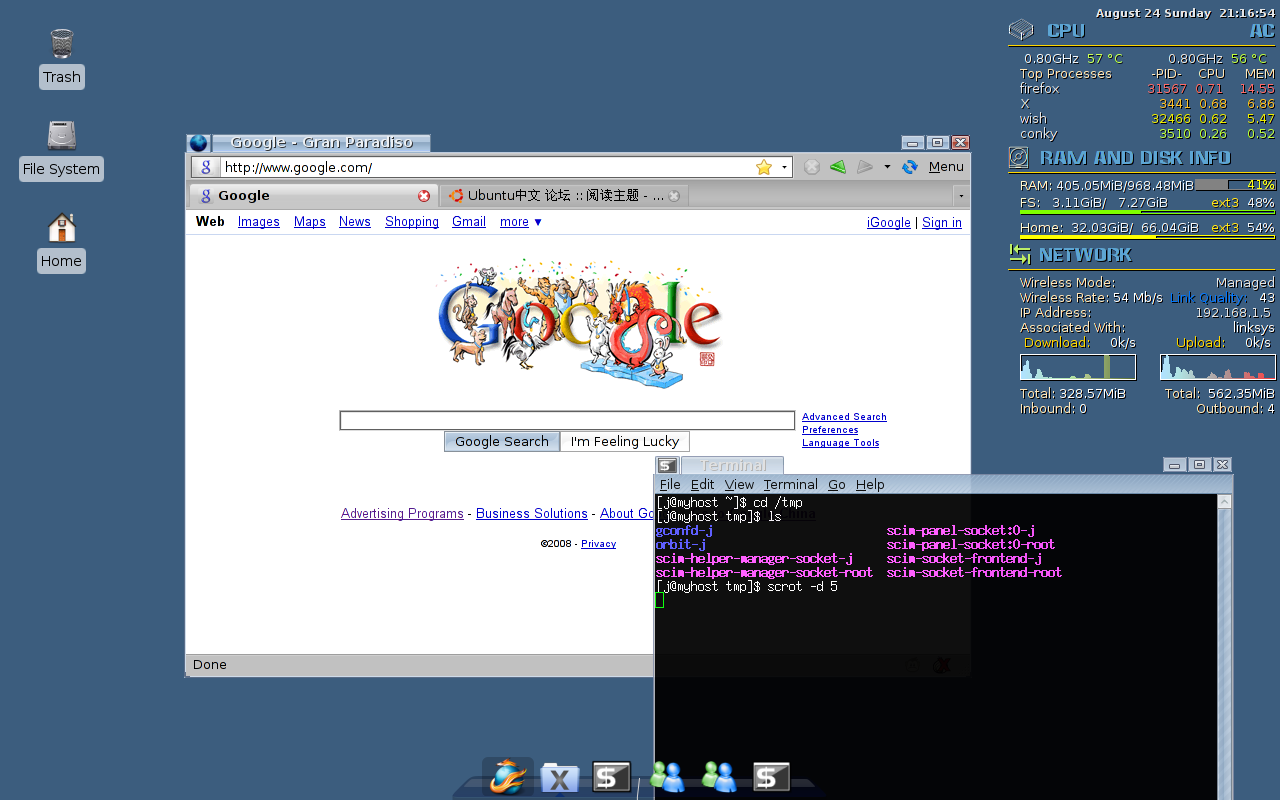
Task: Click "gconfd-j" in the terminal listing
Action: tap(684, 531)
